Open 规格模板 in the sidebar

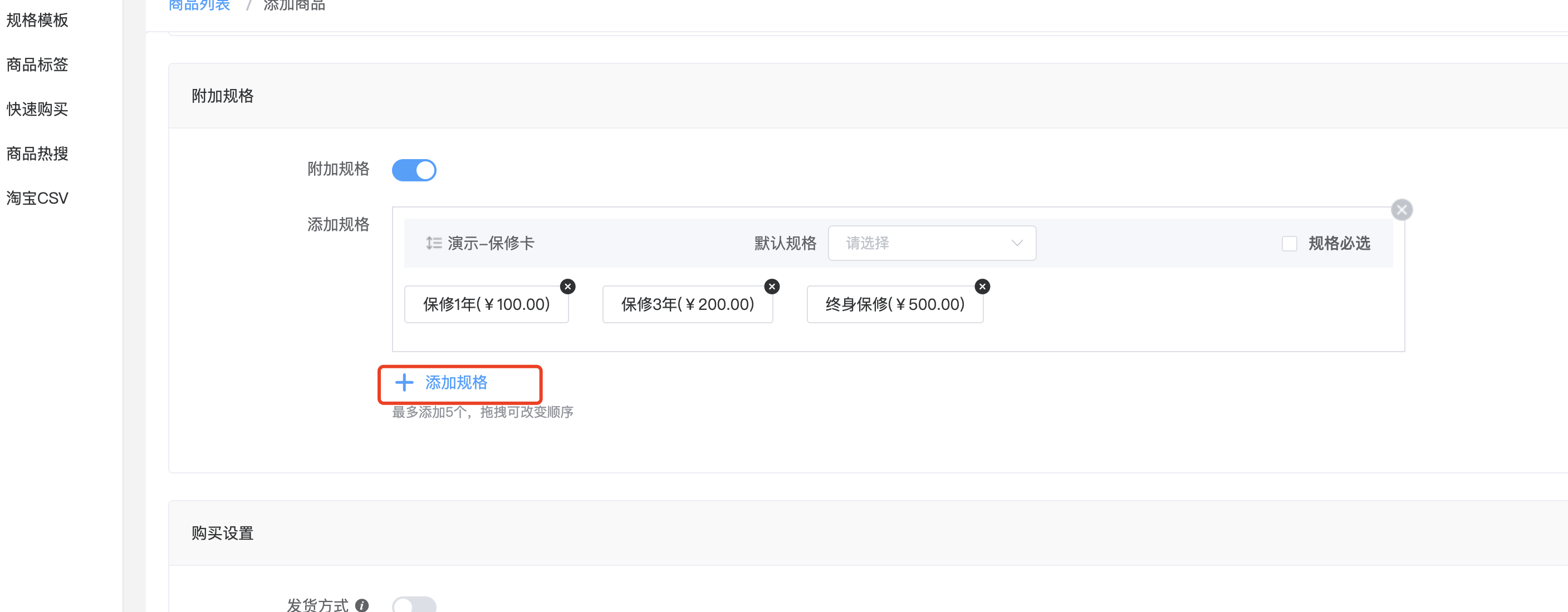37,20
